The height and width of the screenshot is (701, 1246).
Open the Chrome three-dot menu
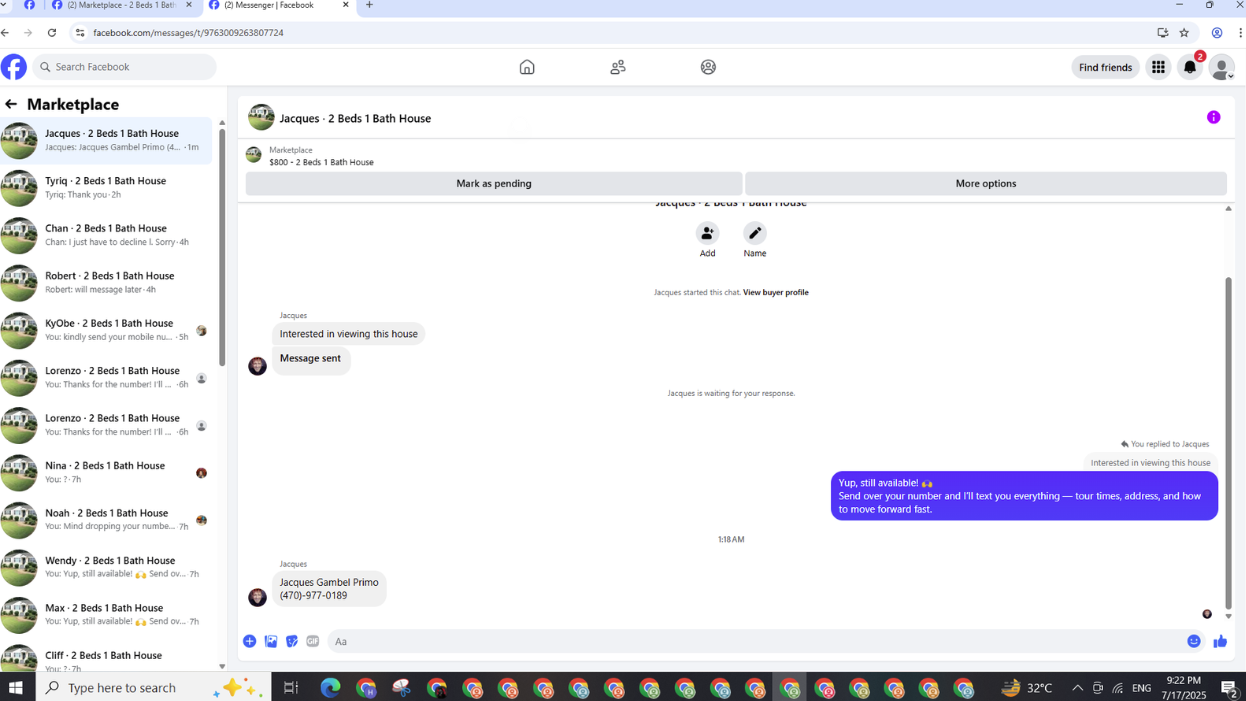click(1240, 33)
